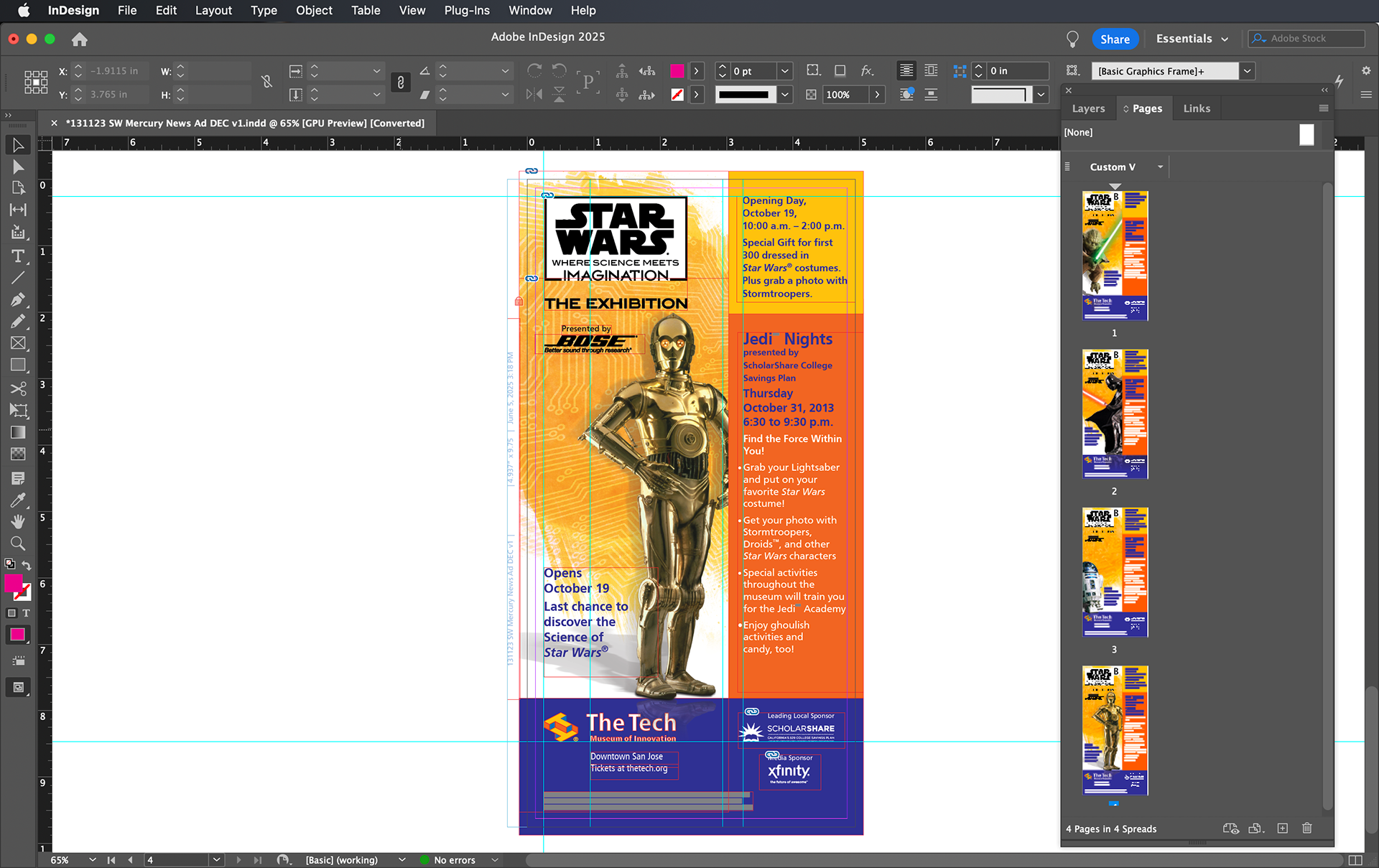Click the stroke none swatch in control bar

point(677,94)
